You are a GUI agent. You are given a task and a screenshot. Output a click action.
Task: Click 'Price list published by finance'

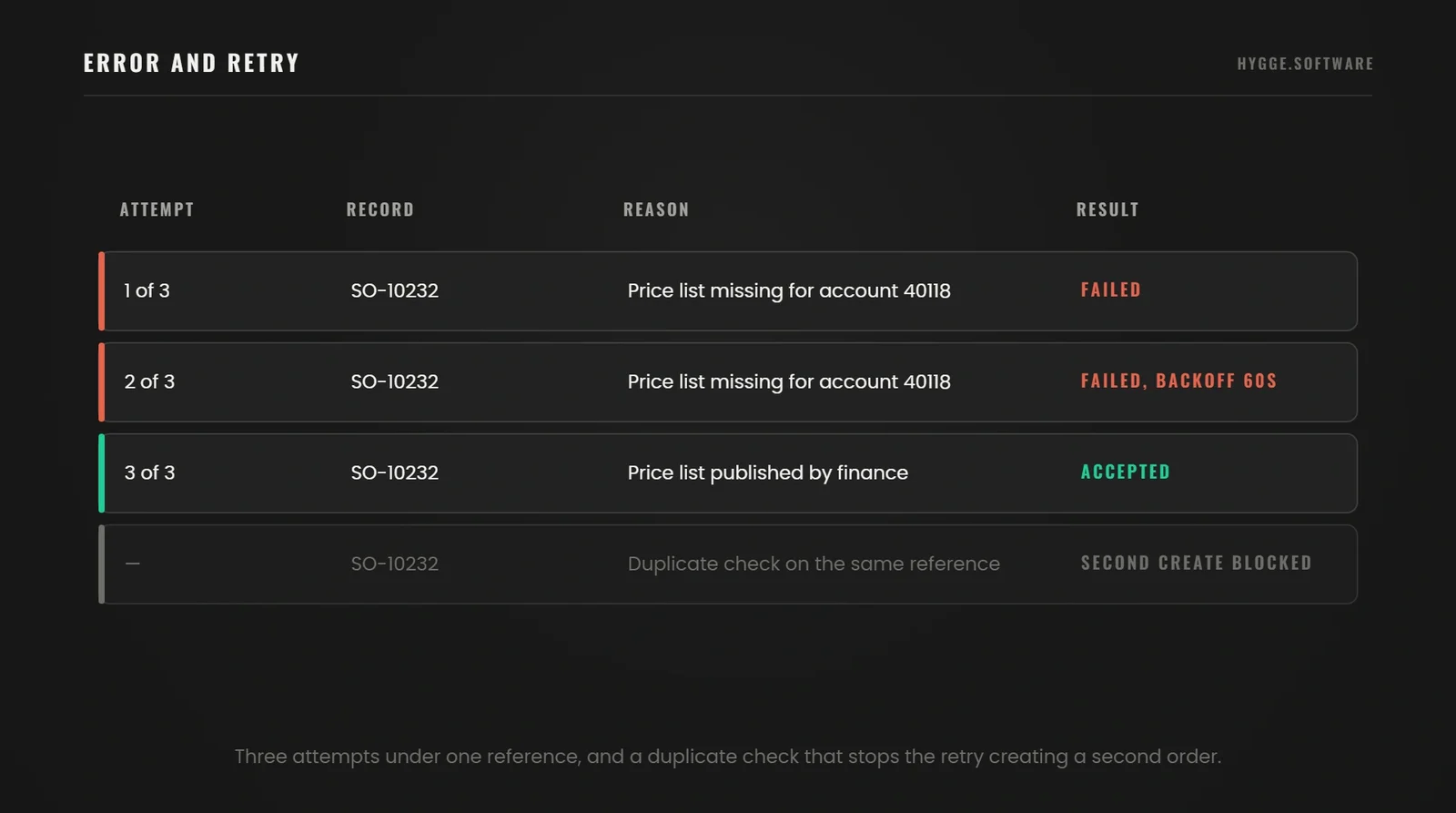[x=768, y=473]
